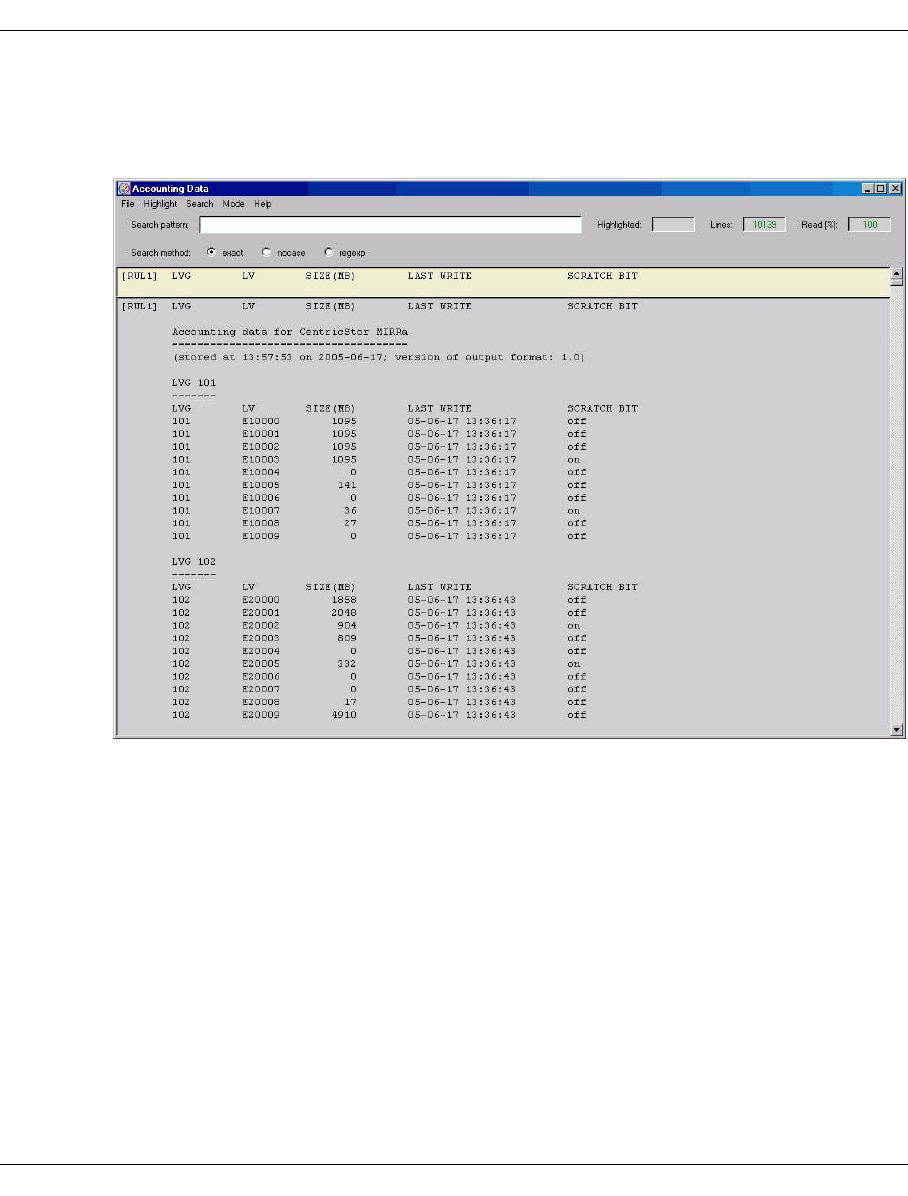Open the Mode menu
This screenshot has height=1196, width=908.
click(233, 204)
